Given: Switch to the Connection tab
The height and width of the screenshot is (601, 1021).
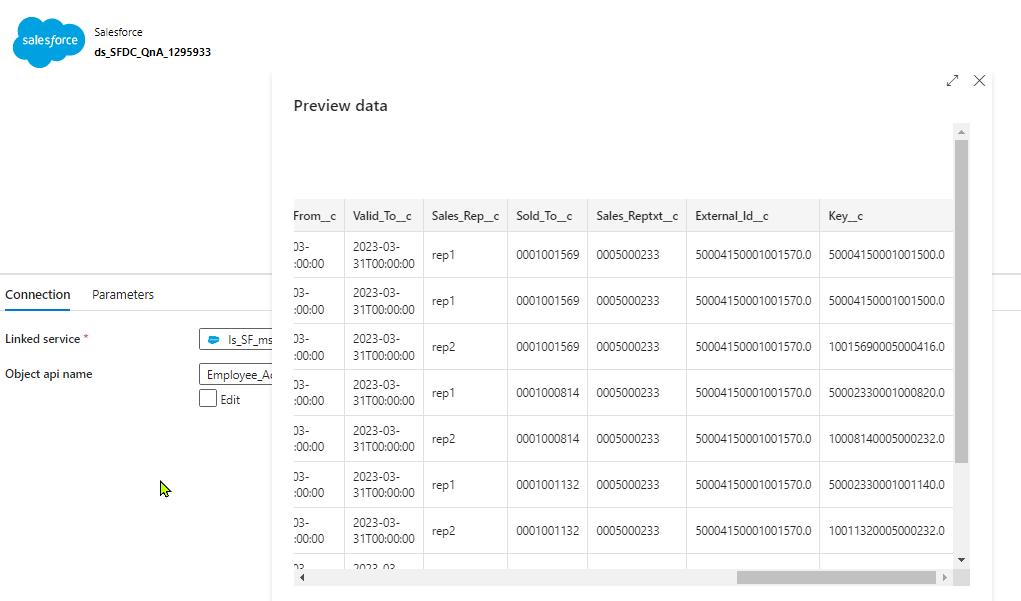Looking at the screenshot, I should [x=38, y=294].
